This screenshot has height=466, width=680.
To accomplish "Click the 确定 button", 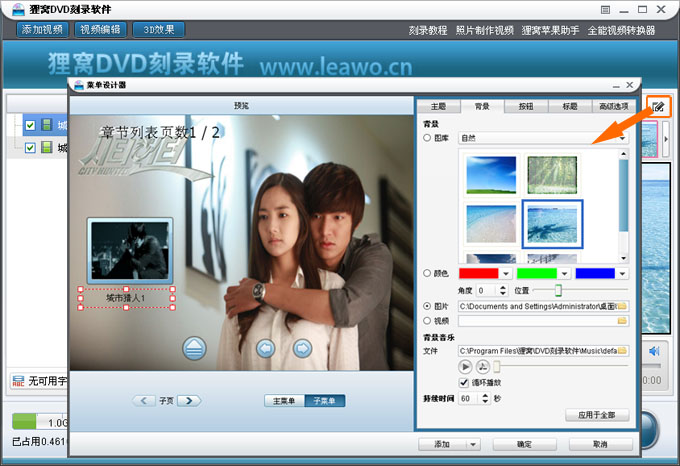I will [525, 444].
